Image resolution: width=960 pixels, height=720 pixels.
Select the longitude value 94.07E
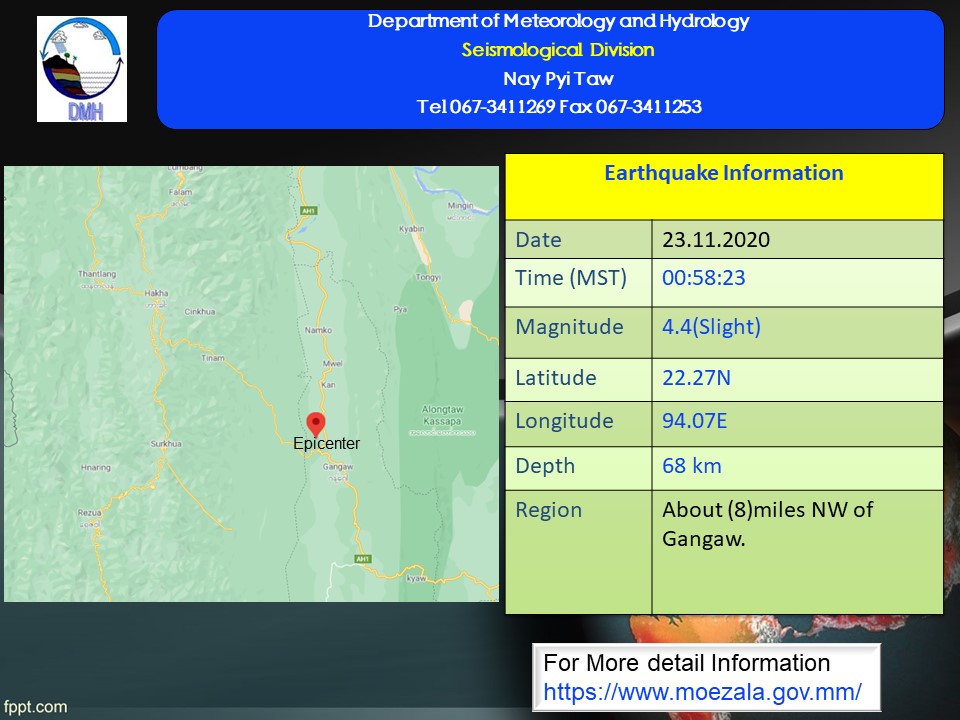point(695,421)
